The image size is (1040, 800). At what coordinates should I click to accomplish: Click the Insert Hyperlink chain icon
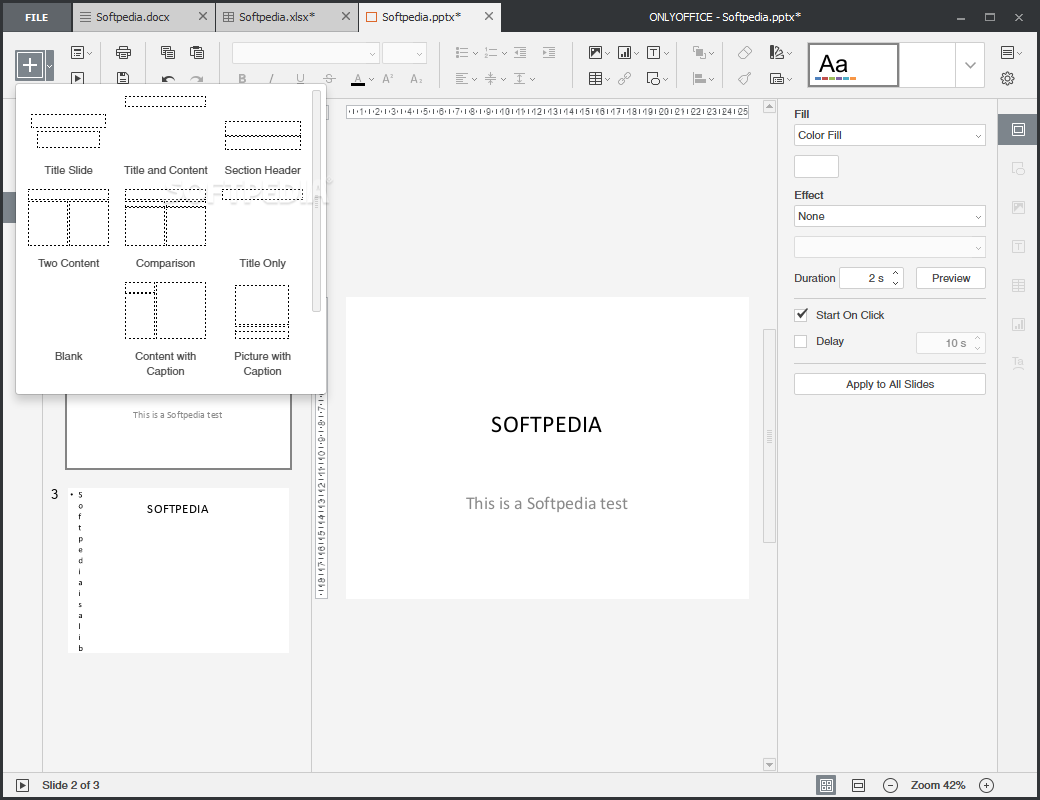[624, 79]
